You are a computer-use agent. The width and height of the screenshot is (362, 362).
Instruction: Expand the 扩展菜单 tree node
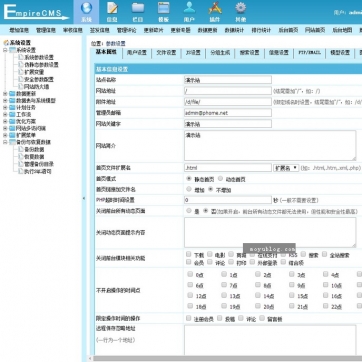click(x=5, y=135)
